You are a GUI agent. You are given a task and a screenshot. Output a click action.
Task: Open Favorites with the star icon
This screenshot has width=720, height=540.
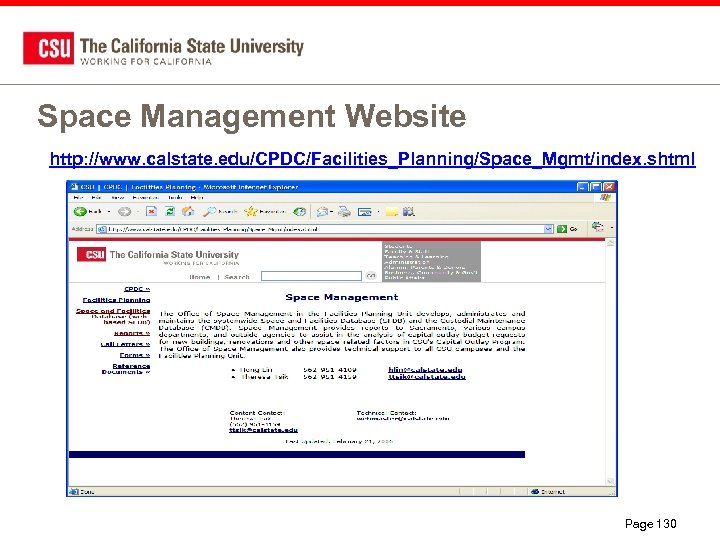click(251, 211)
